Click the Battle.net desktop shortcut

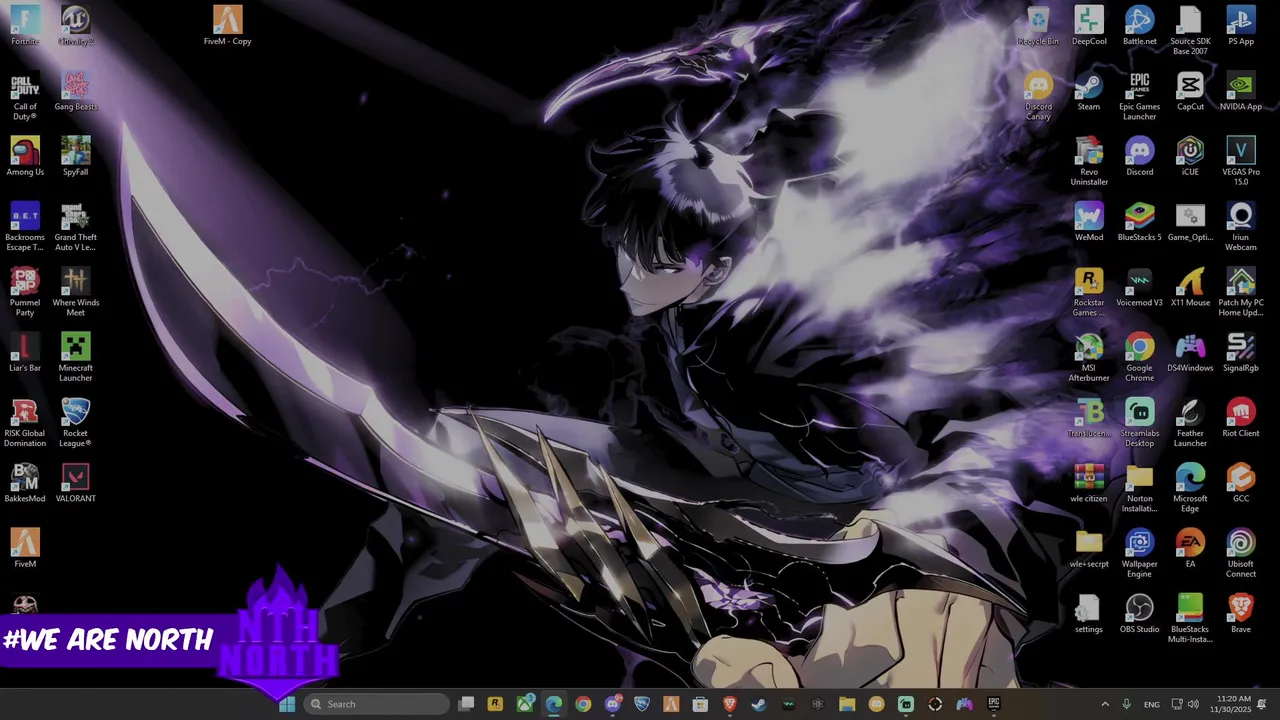[1140, 25]
